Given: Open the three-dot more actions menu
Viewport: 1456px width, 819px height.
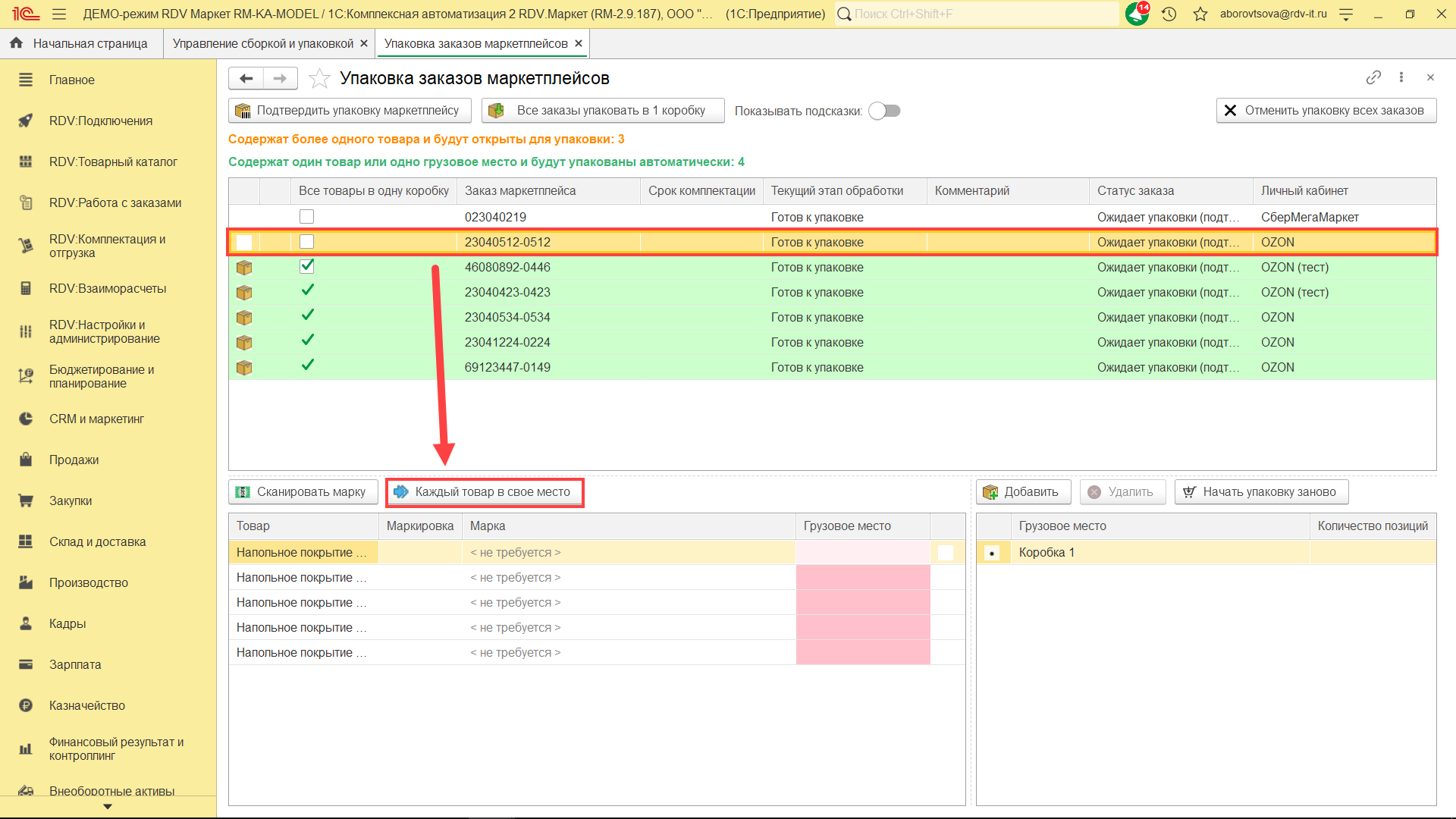Looking at the screenshot, I should click(x=1401, y=77).
